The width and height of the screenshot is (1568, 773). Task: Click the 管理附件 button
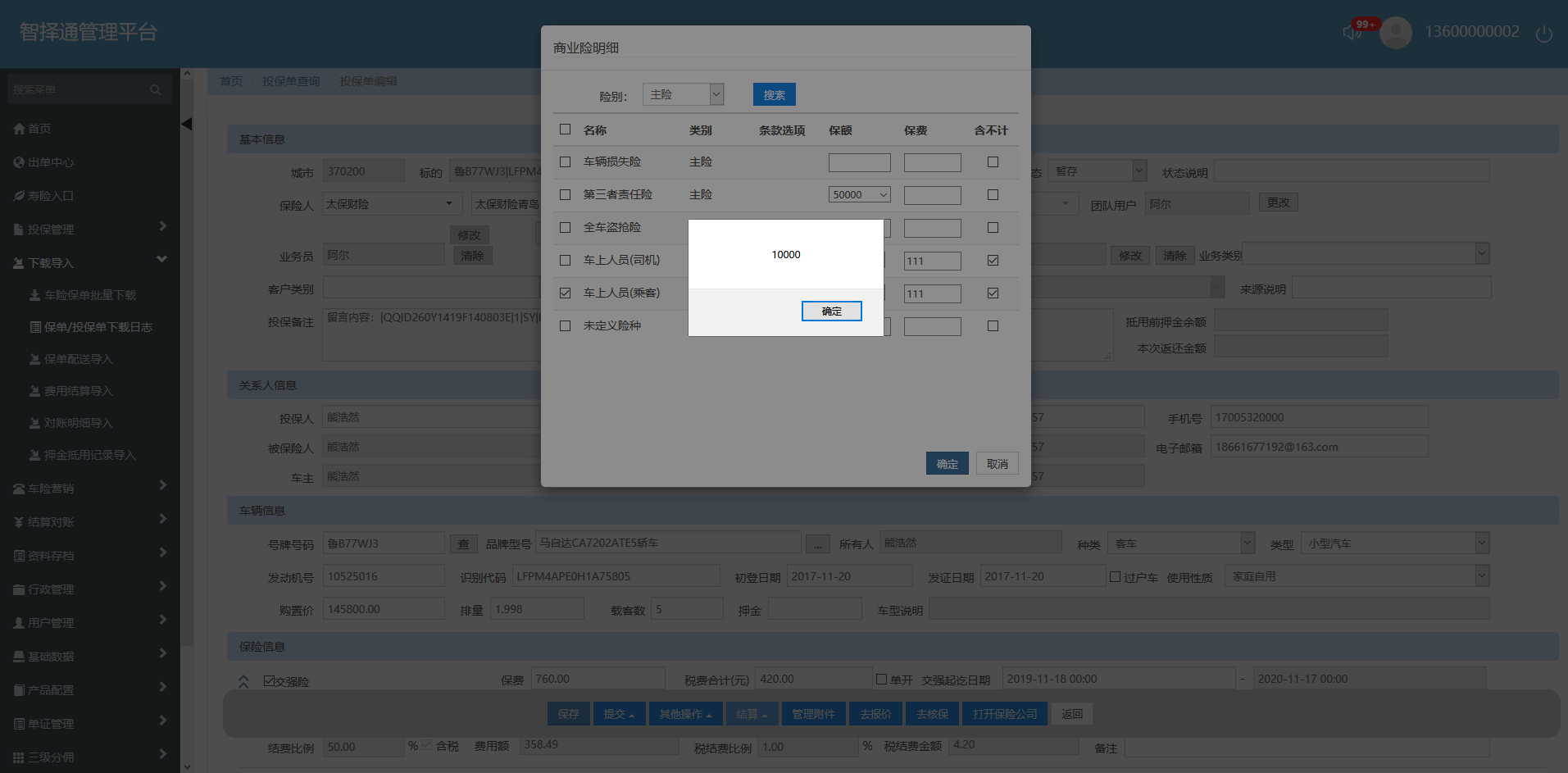(x=814, y=714)
